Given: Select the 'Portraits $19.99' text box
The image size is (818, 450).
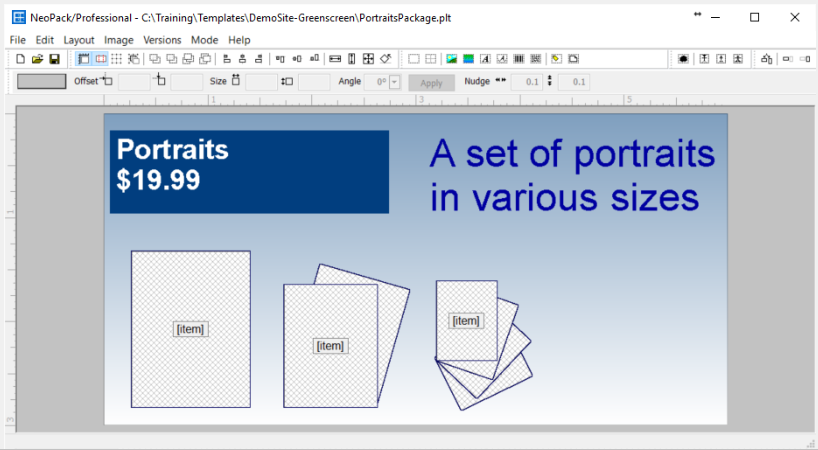Looking at the screenshot, I should (x=249, y=172).
